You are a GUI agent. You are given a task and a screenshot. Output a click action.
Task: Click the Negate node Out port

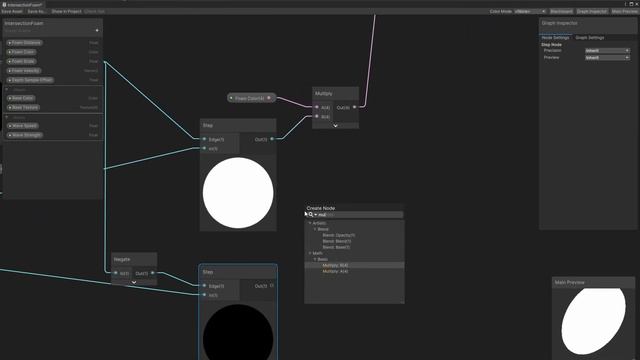[153, 273]
